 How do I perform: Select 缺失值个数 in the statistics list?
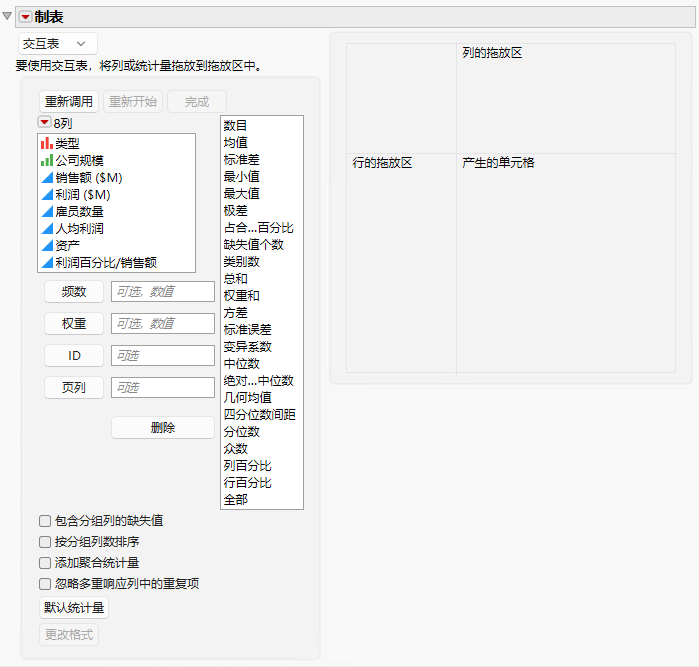[x=262, y=245]
